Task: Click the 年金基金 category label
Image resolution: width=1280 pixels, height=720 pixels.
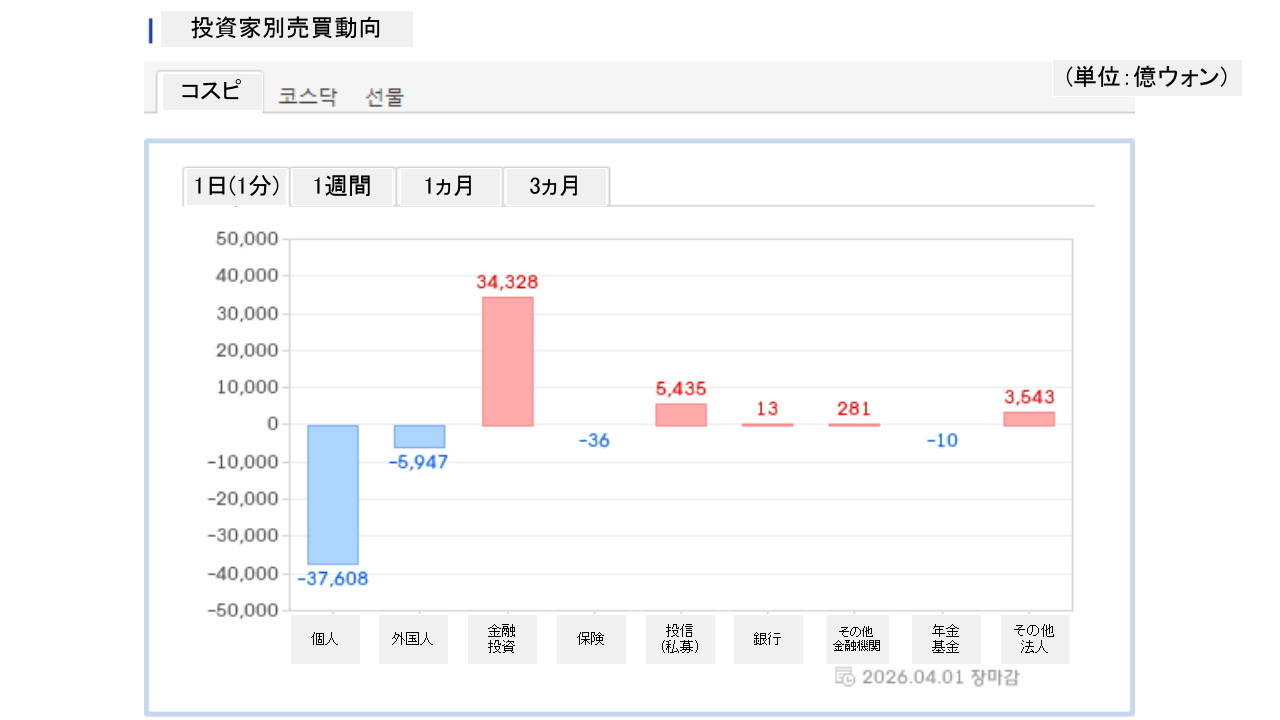Action: [946, 639]
